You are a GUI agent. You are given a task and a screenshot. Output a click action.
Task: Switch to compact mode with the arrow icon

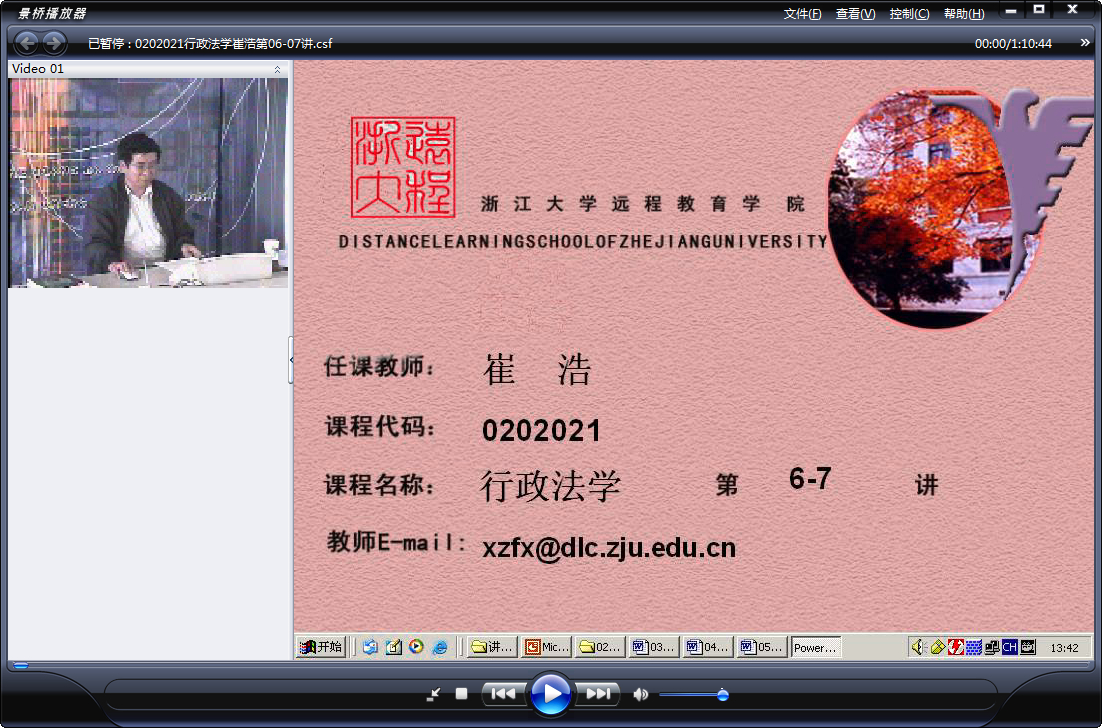point(434,694)
